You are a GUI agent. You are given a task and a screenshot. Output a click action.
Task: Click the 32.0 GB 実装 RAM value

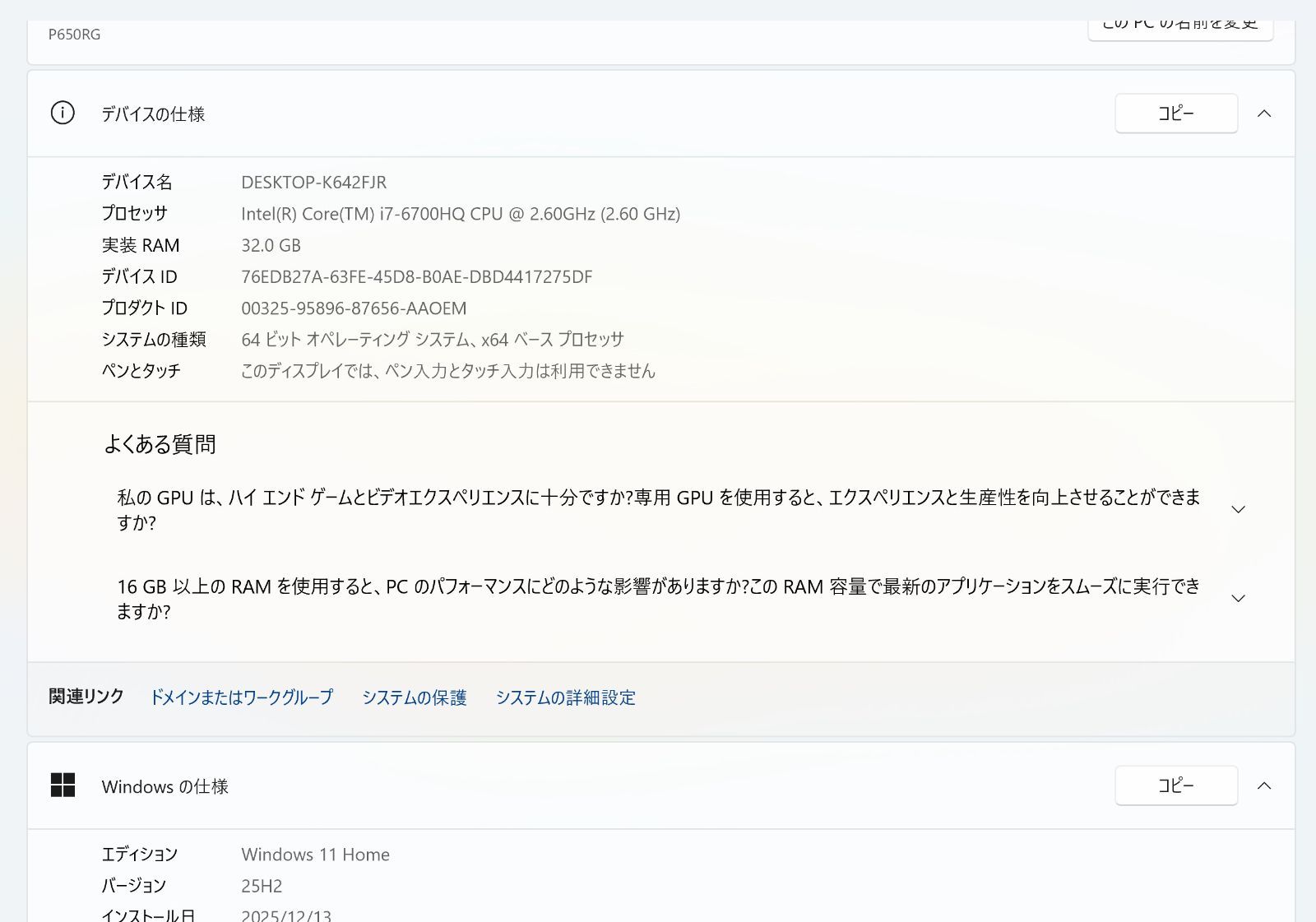(x=271, y=245)
